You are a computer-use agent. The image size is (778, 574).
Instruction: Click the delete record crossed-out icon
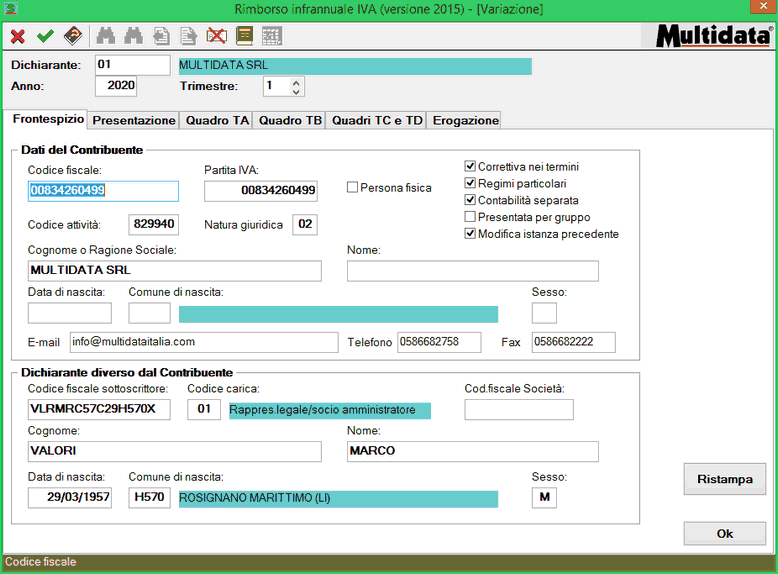tap(216, 36)
